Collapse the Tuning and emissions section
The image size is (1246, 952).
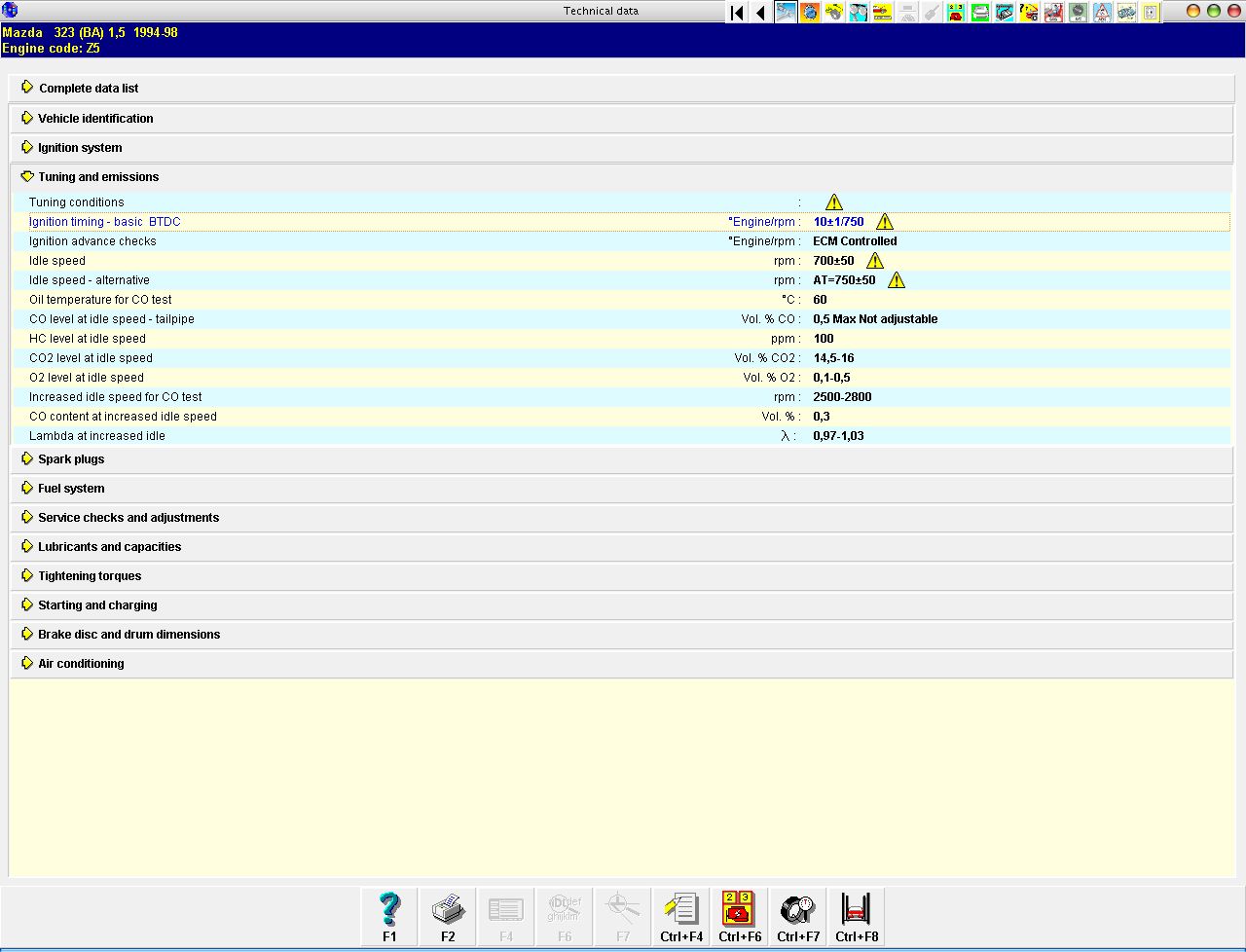click(x=97, y=177)
